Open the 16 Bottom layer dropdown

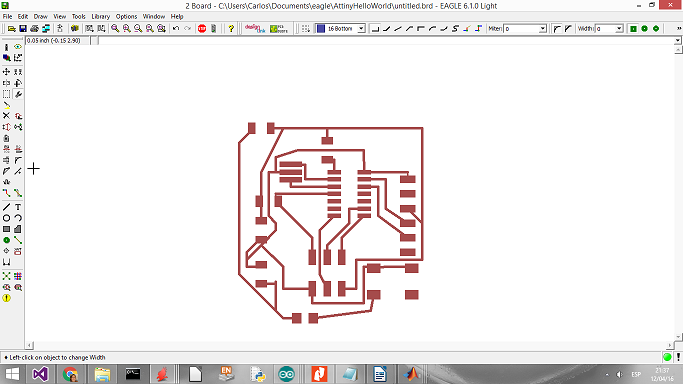point(361,29)
